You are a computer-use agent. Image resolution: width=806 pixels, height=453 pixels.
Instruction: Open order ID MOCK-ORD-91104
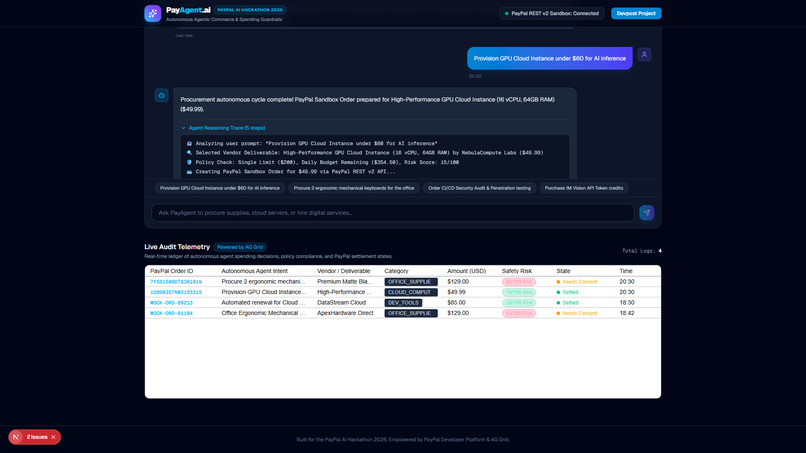pos(171,313)
